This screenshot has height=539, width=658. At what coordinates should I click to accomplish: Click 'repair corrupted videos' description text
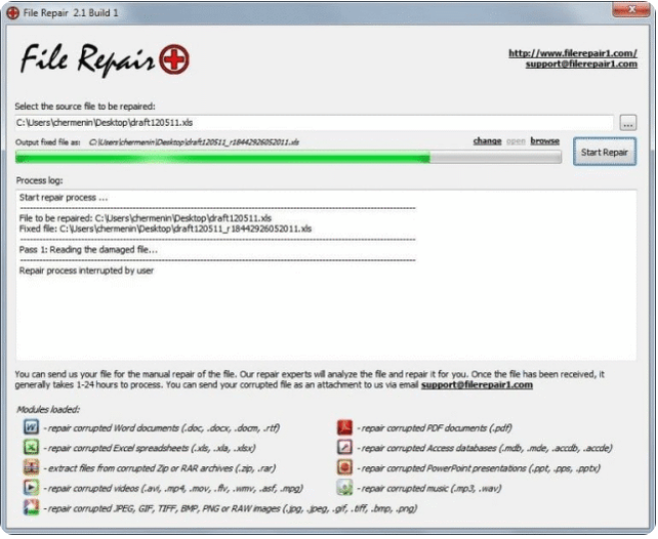pyautogui.click(x=175, y=488)
